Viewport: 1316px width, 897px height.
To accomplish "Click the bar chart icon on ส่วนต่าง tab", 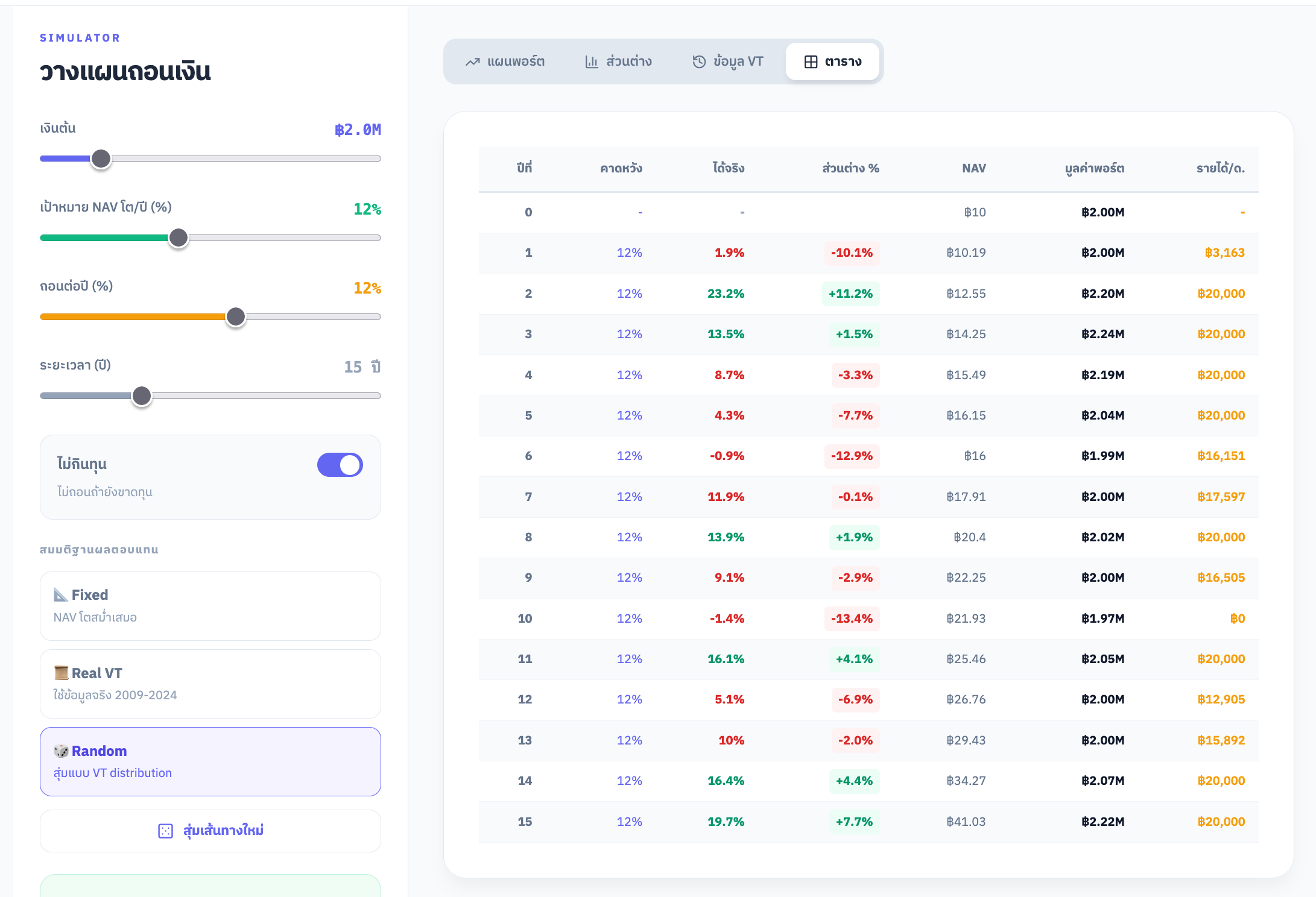I will click(x=592, y=62).
